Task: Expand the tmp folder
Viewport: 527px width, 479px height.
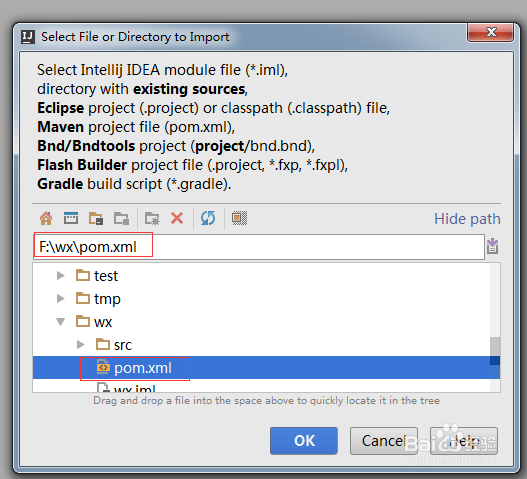Action: [60, 298]
